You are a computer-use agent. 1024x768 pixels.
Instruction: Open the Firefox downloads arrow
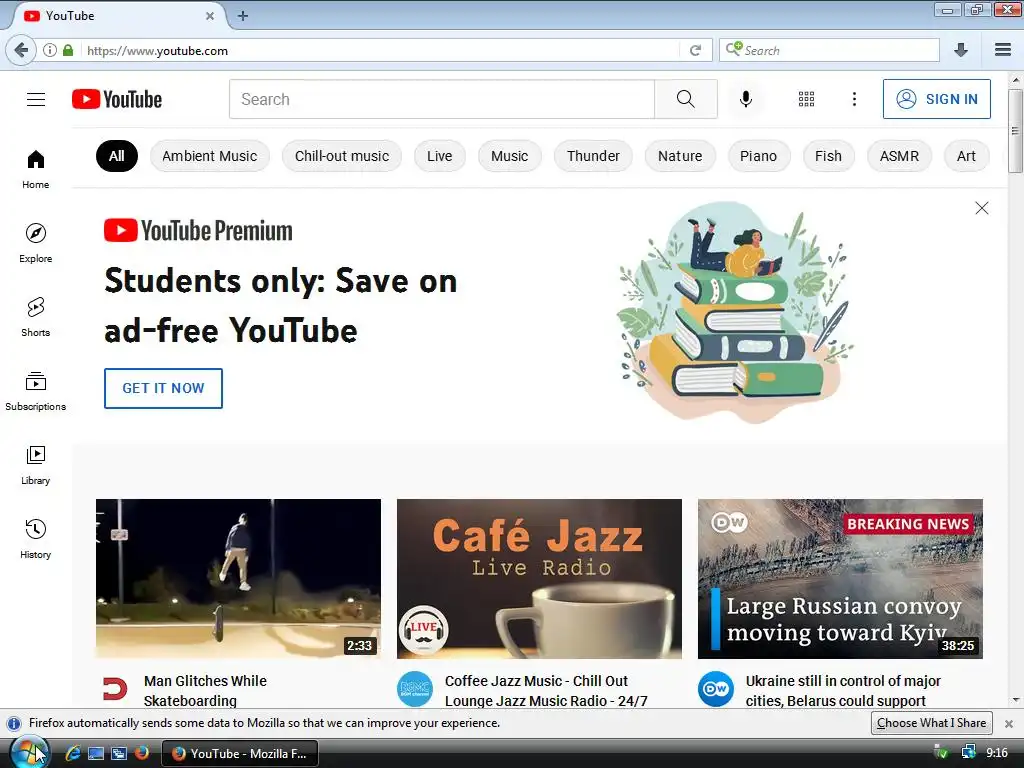click(x=961, y=50)
